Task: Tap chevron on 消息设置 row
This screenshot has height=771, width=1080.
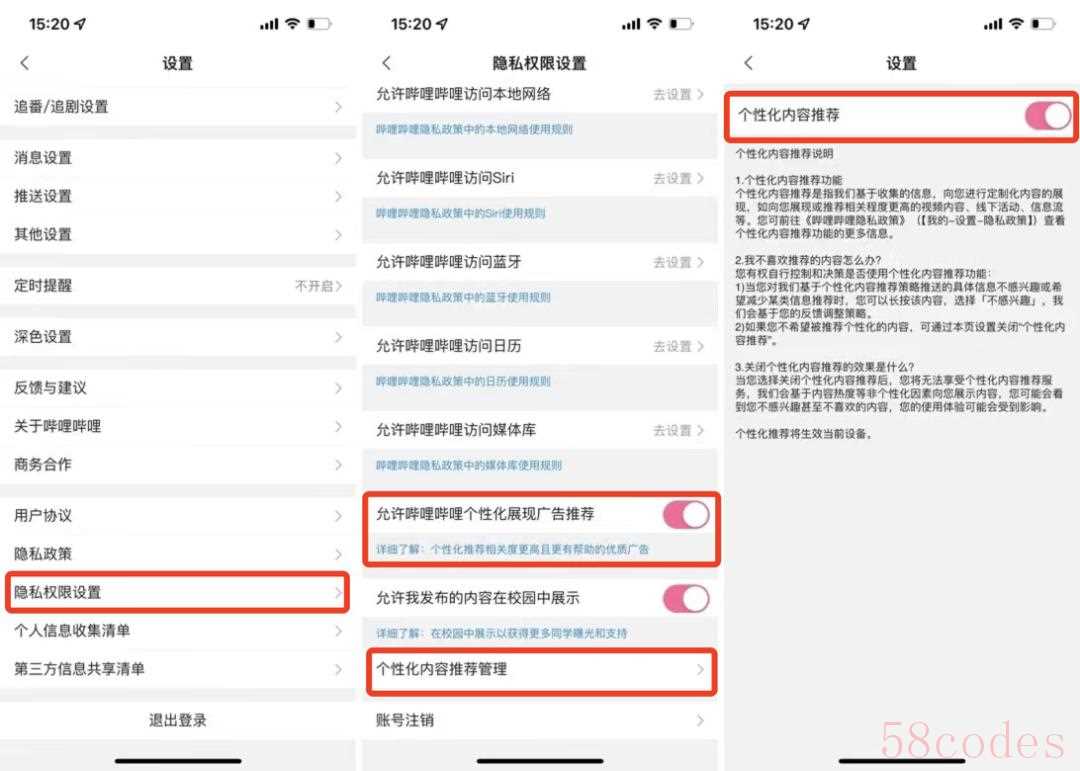Action: 338,158
